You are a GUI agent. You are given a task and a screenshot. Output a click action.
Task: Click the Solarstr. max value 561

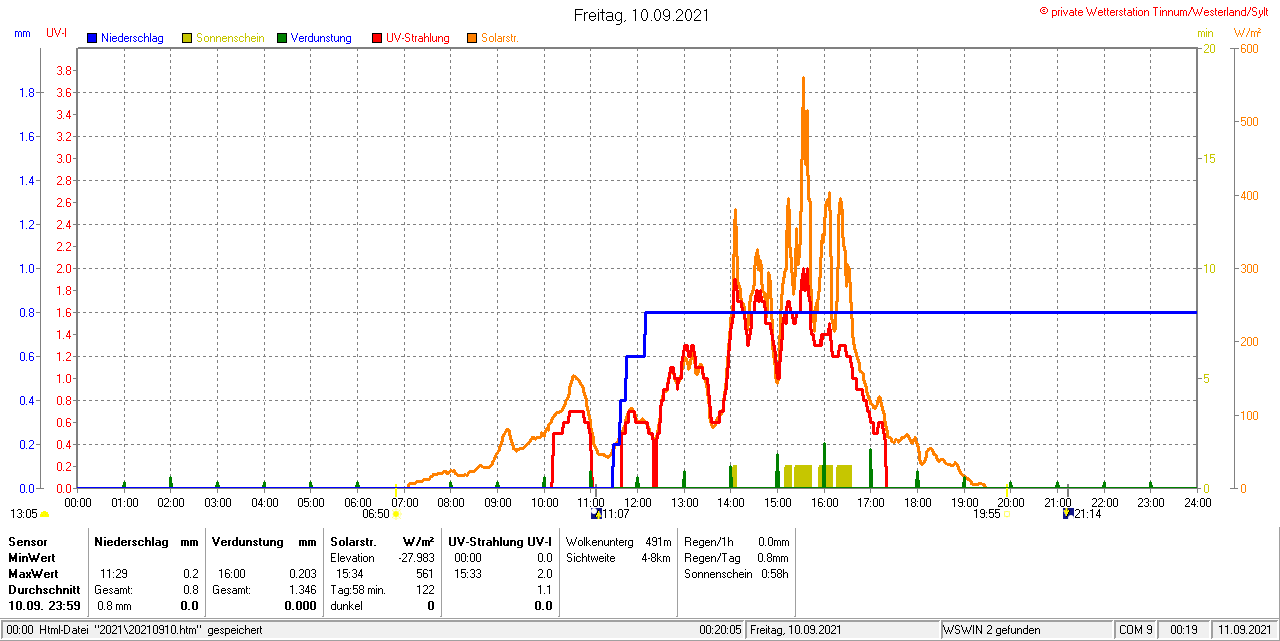(425, 574)
